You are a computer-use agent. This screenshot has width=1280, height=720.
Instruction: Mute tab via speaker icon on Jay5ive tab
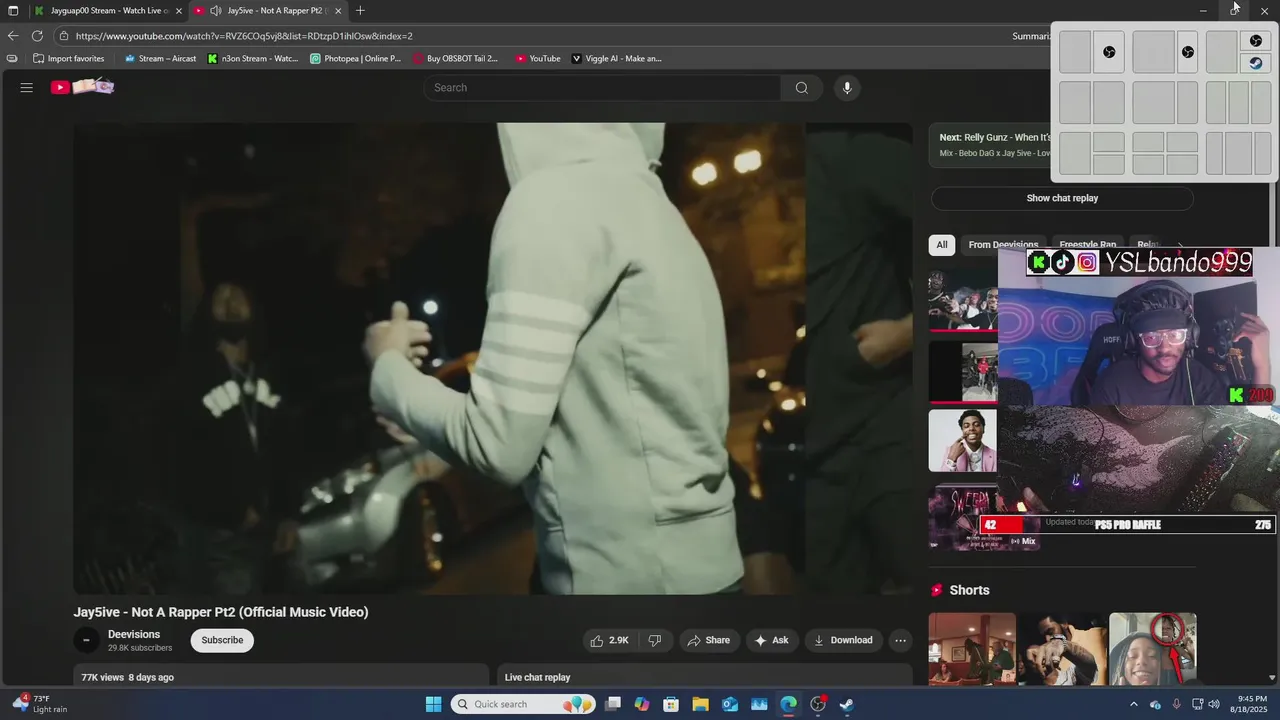pos(215,11)
